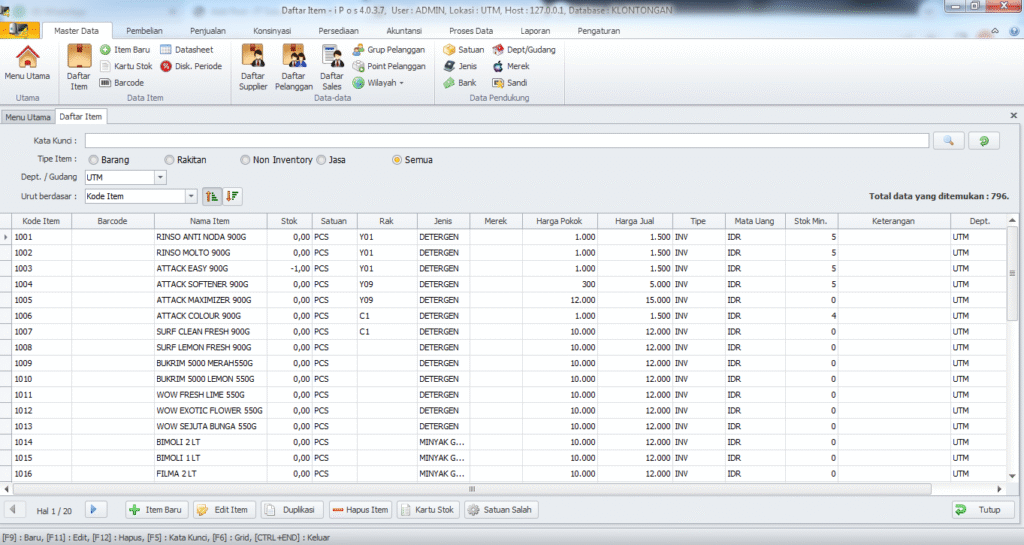Click the Barcode ribbon item
This screenshot has width=1024, height=545.
tap(122, 83)
